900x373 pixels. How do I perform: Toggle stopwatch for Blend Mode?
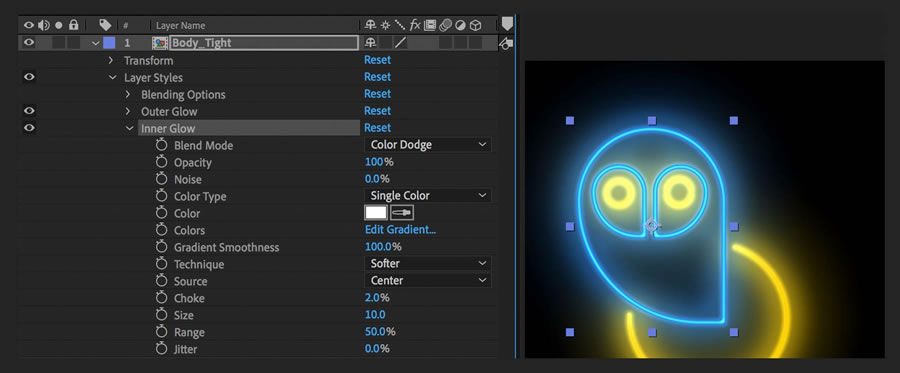[161, 145]
